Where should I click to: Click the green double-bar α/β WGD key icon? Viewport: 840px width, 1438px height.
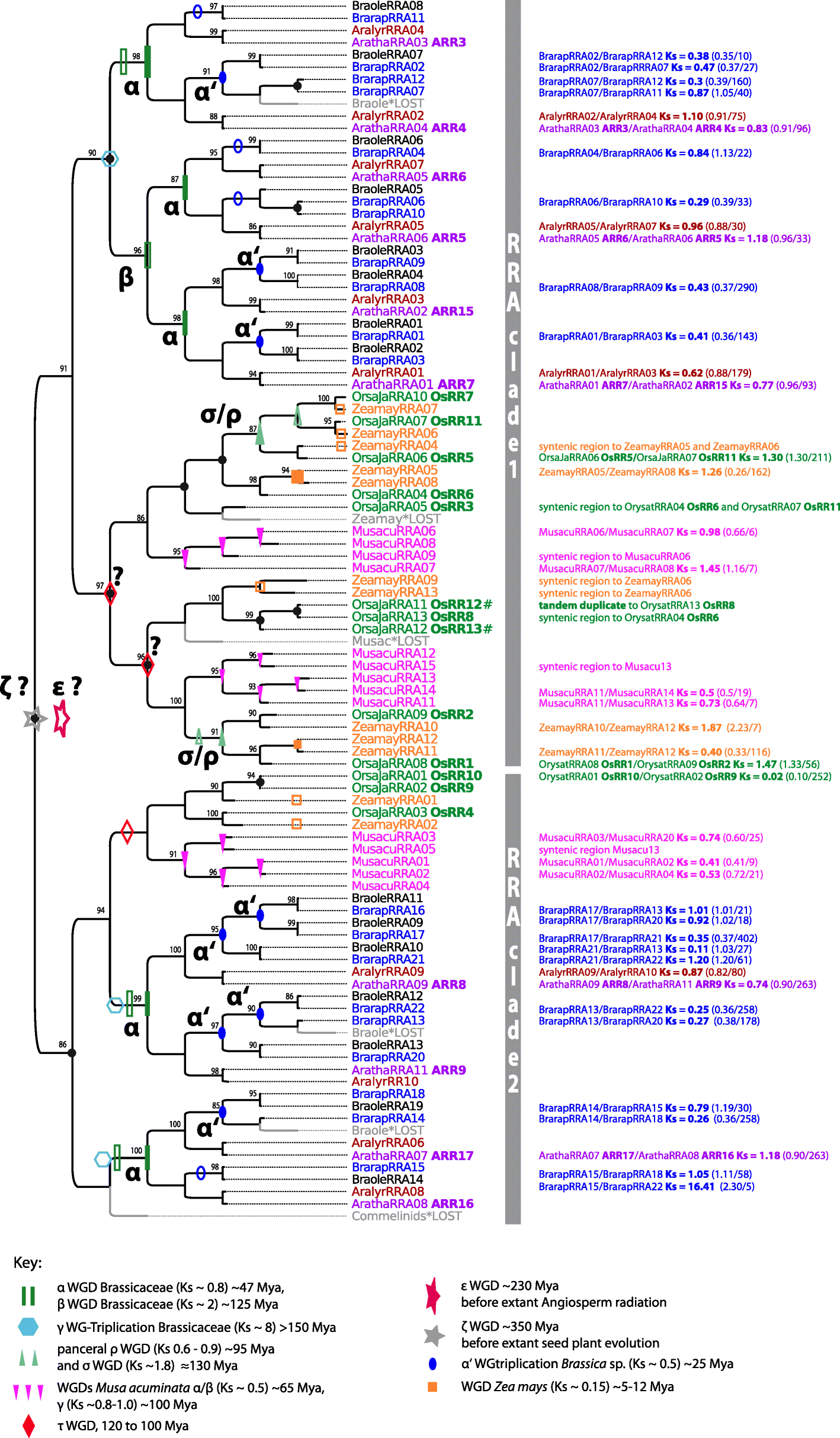pyautogui.click(x=28, y=1296)
